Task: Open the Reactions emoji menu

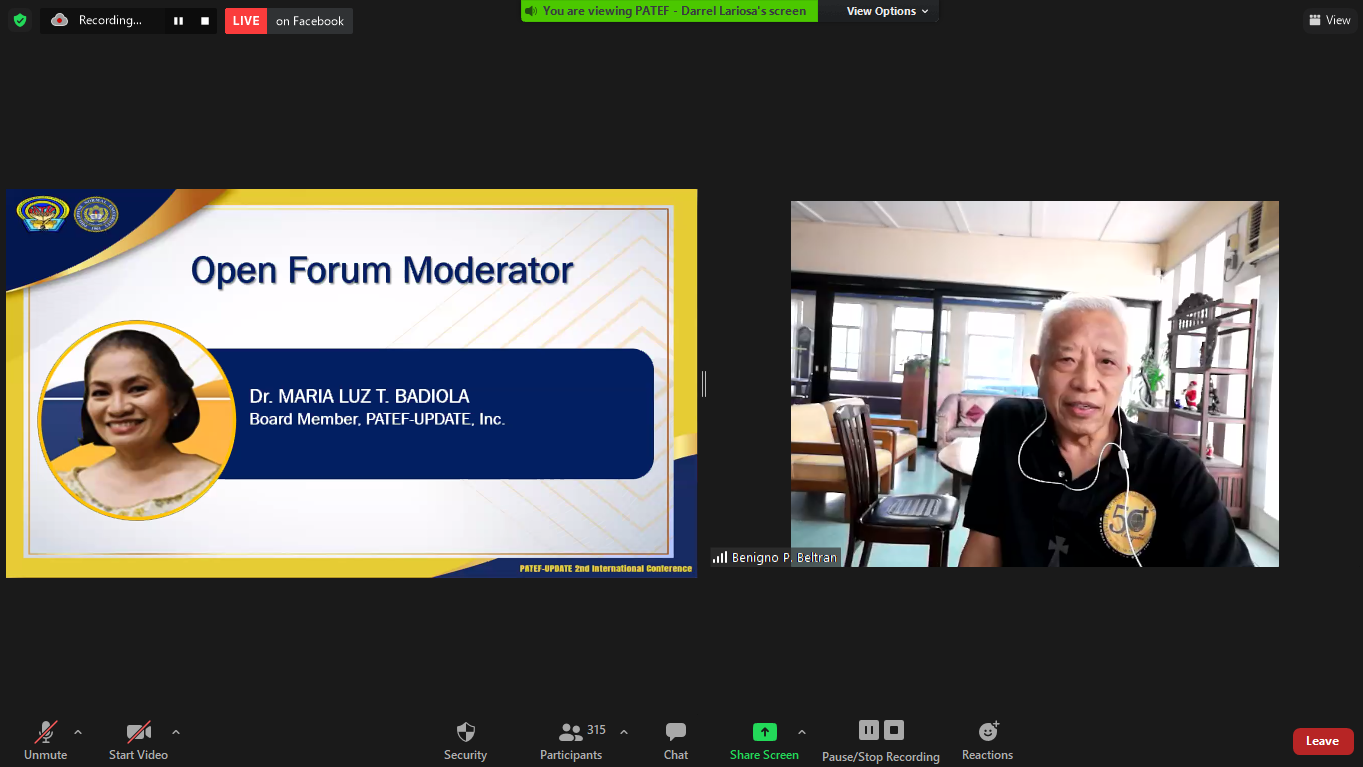Action: point(987,740)
